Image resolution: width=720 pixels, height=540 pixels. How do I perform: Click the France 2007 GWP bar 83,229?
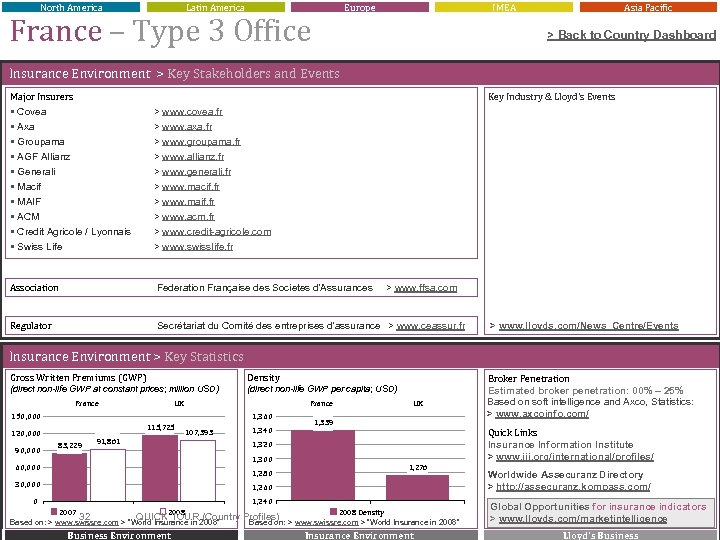pyautogui.click(x=69, y=477)
